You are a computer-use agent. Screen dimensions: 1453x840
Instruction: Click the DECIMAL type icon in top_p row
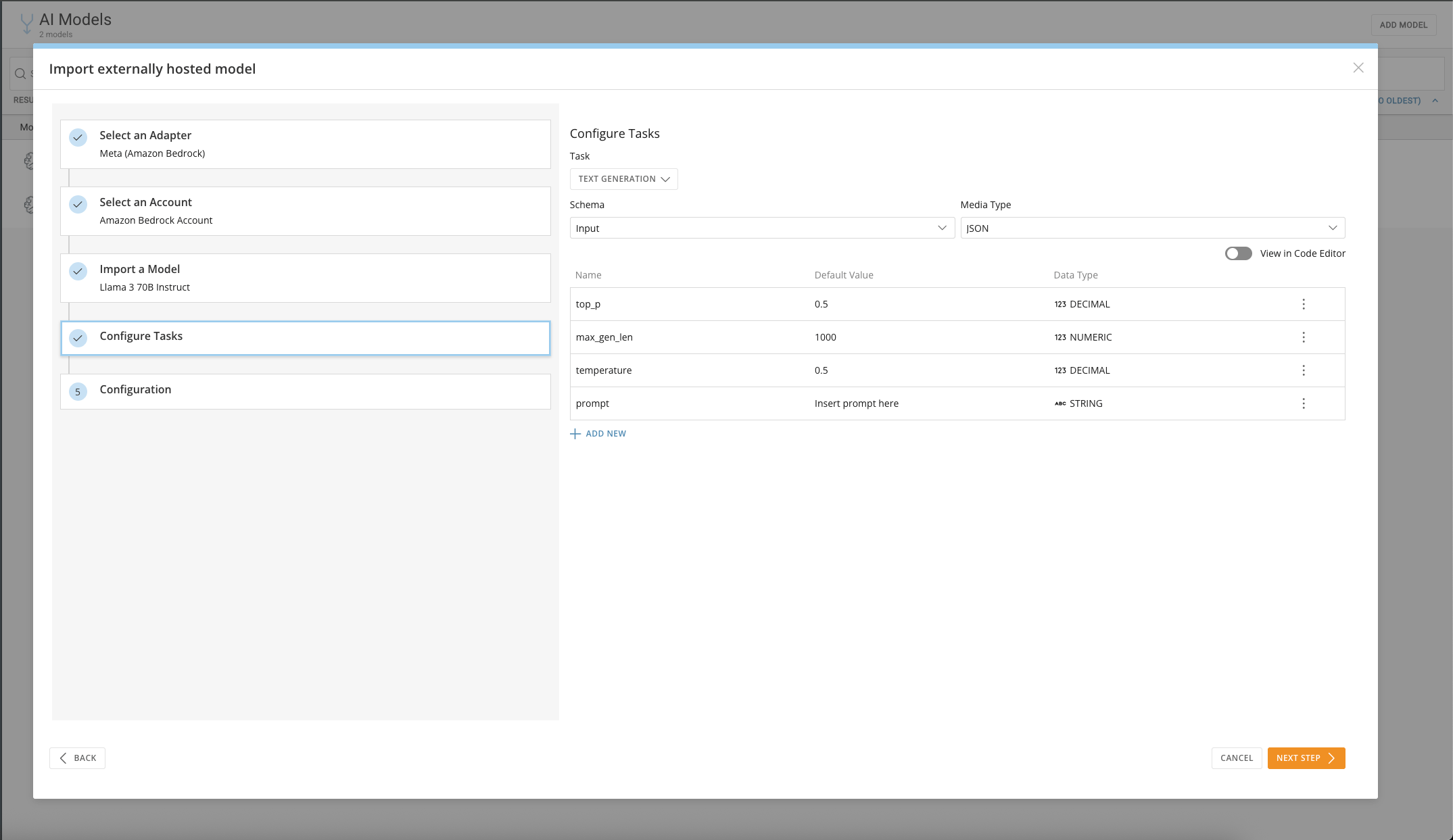1060,304
